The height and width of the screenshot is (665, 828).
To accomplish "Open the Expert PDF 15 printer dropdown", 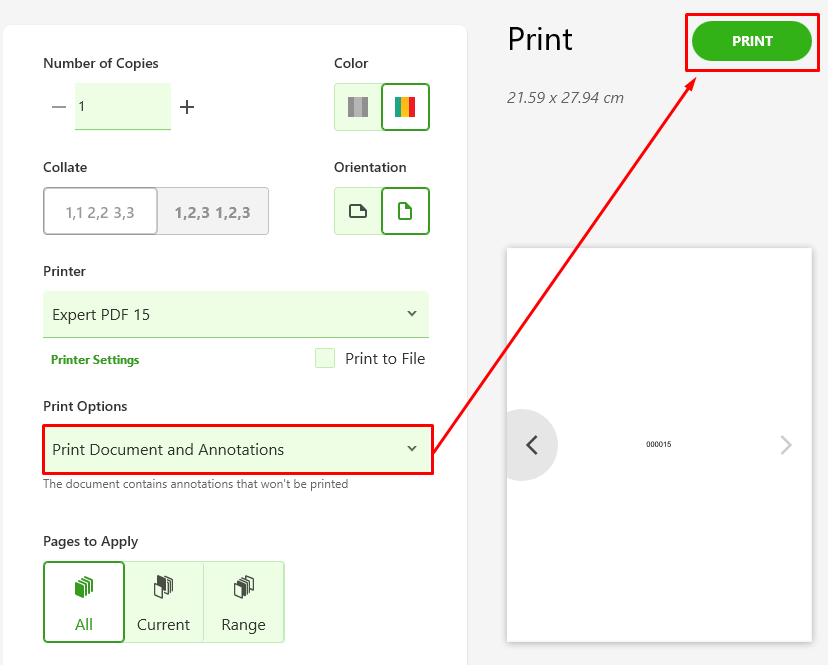I will pyautogui.click(x=236, y=314).
